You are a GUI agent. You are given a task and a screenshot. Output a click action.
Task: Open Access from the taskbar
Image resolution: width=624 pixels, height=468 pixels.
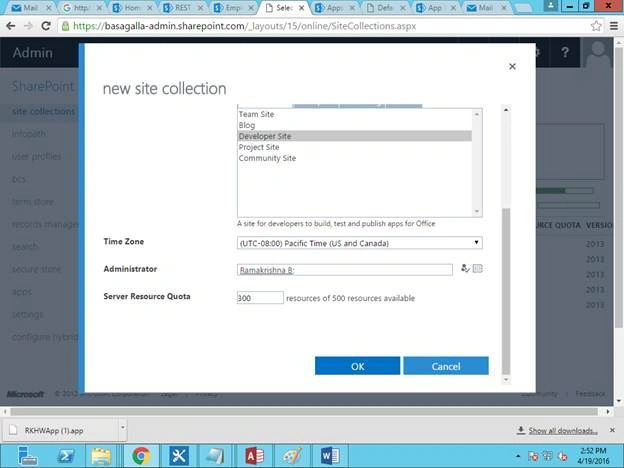pyautogui.click(x=255, y=456)
